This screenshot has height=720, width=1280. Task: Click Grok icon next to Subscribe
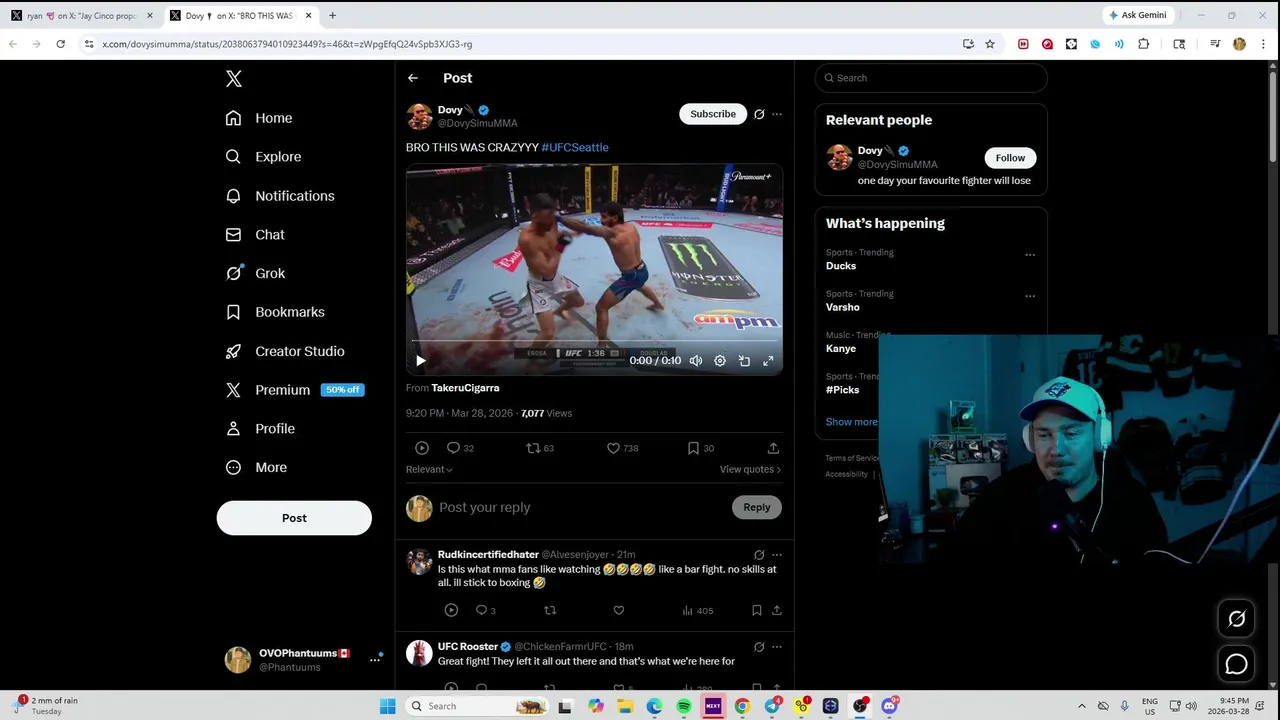759,114
